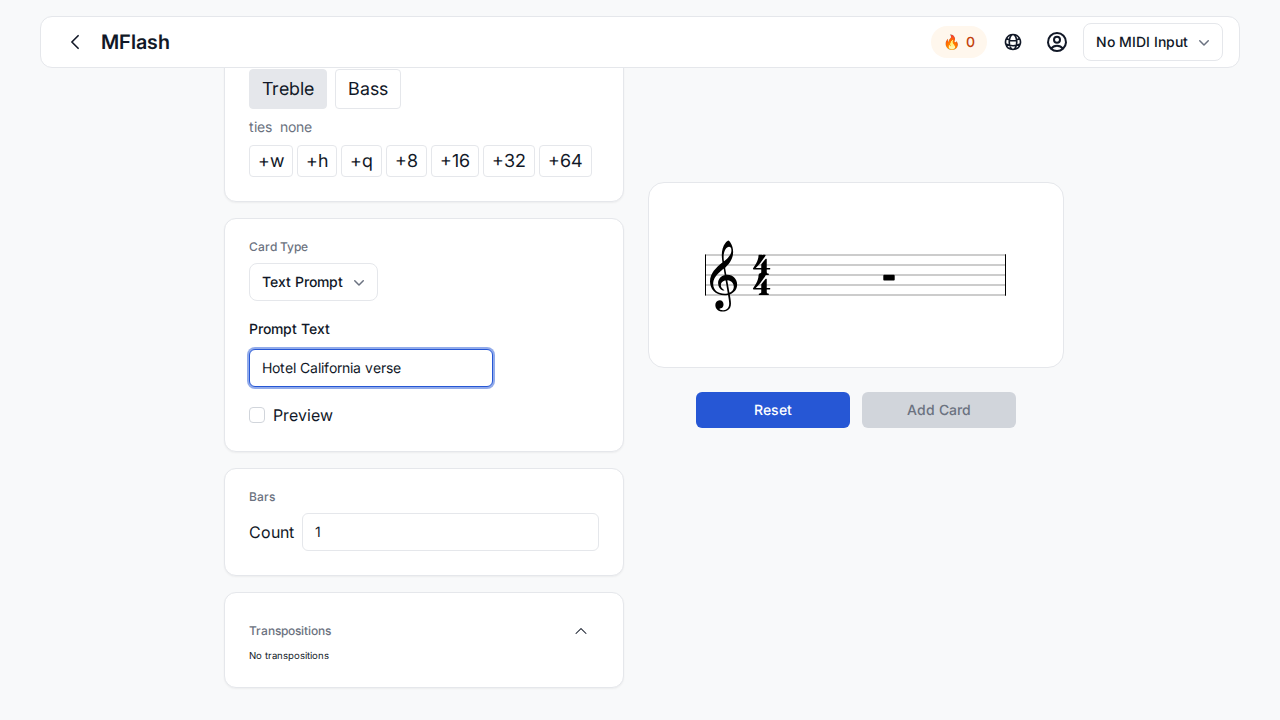Screen dimensions: 1280x720
Task: Enable the Preview checkbox
Action: 257,415
